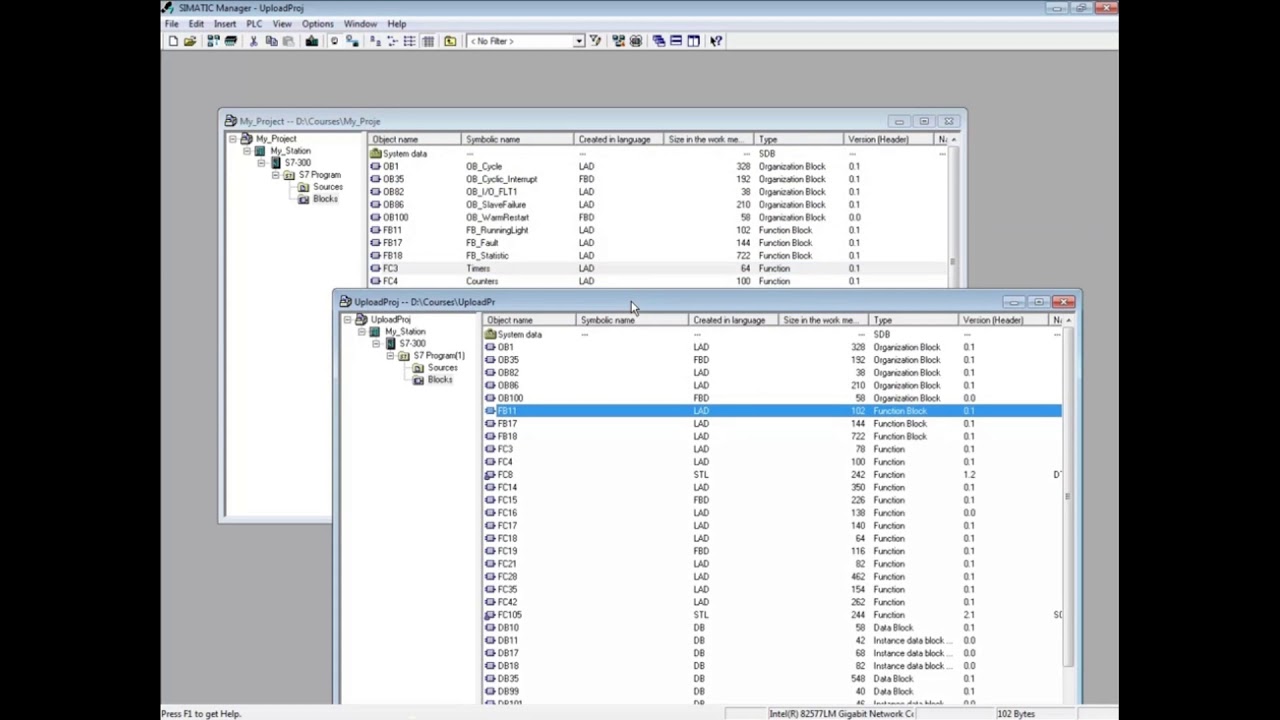Tile windows vertically icon
This screenshot has width=1280, height=720.
point(694,41)
